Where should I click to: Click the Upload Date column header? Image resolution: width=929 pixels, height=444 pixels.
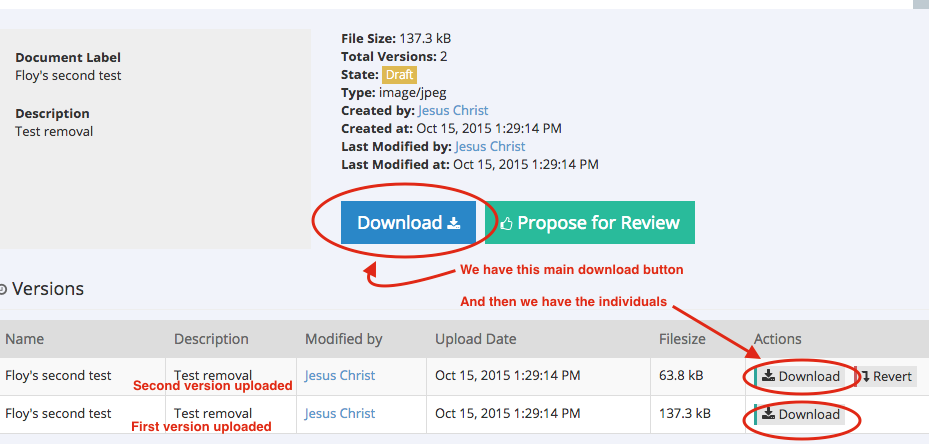[476, 339]
